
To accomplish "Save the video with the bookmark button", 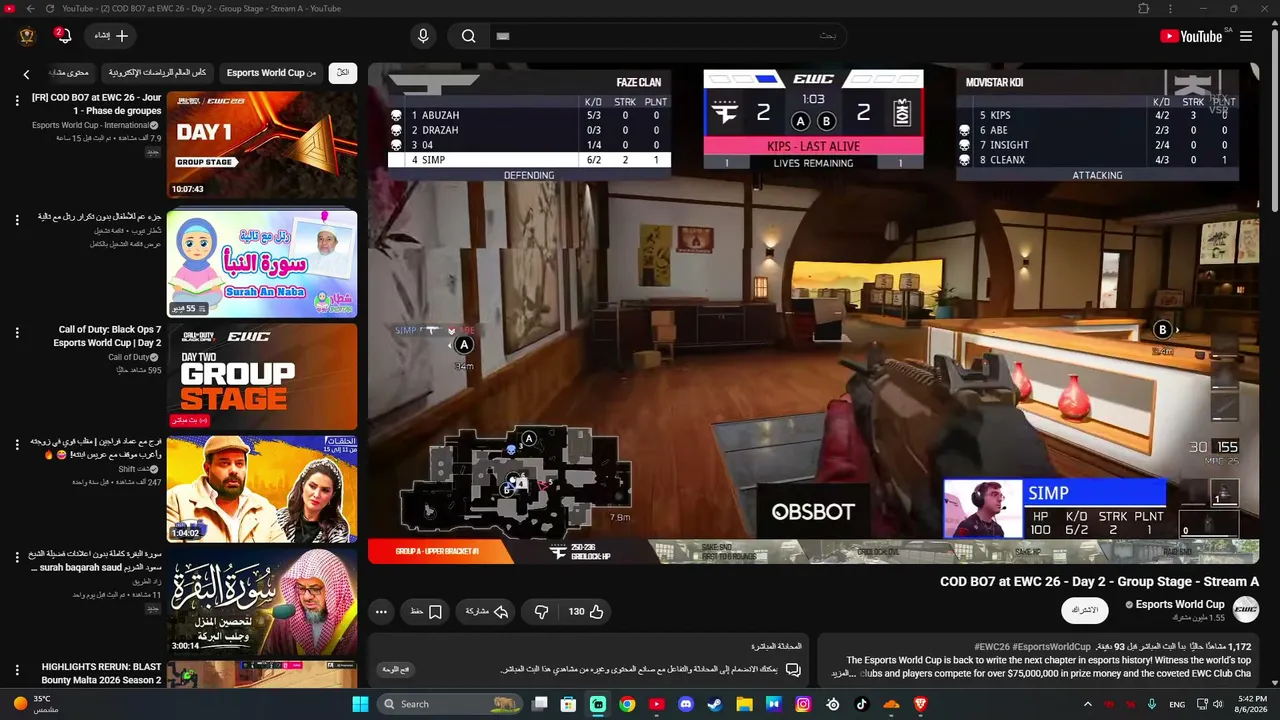I will tap(427, 611).
